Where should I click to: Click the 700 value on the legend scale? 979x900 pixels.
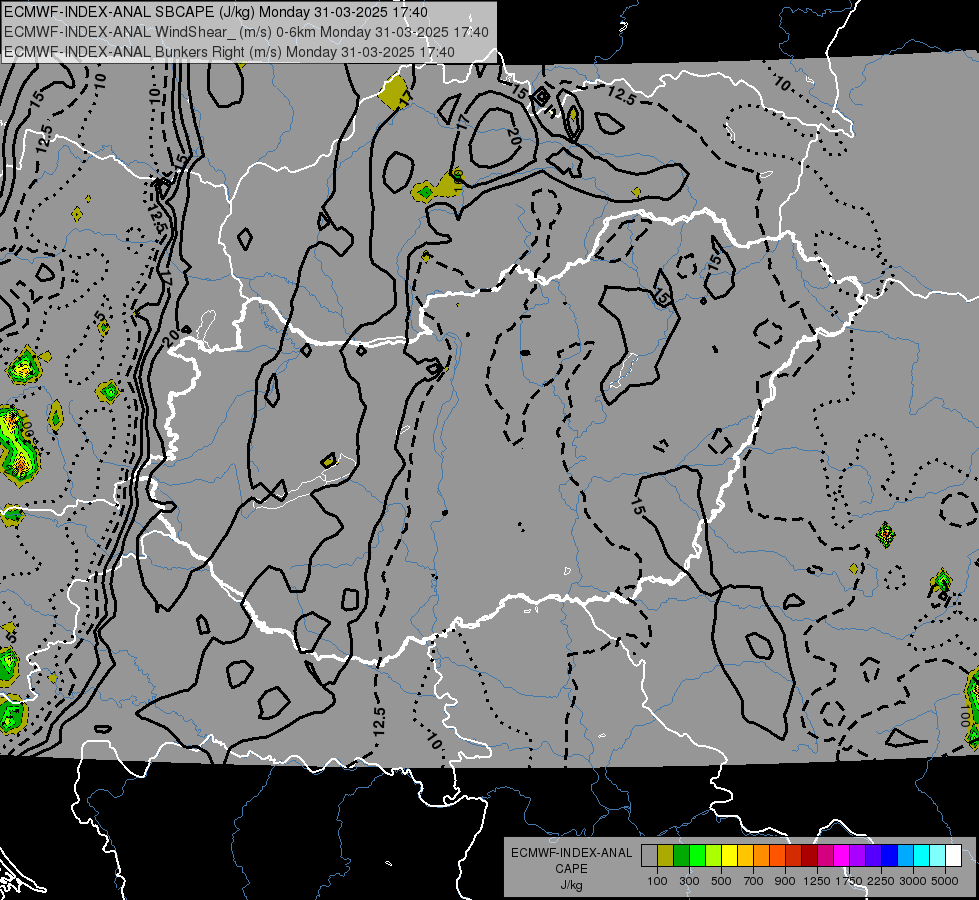point(754,881)
